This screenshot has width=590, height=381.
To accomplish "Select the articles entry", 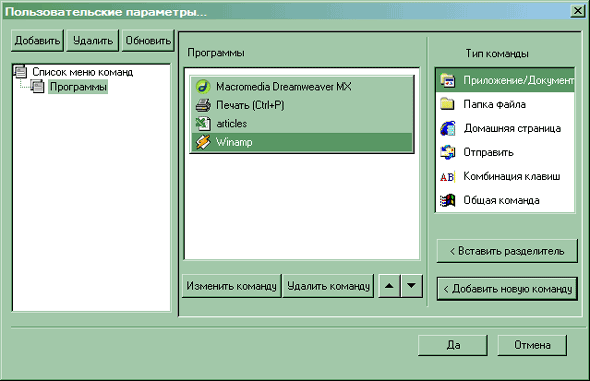I will [302, 124].
